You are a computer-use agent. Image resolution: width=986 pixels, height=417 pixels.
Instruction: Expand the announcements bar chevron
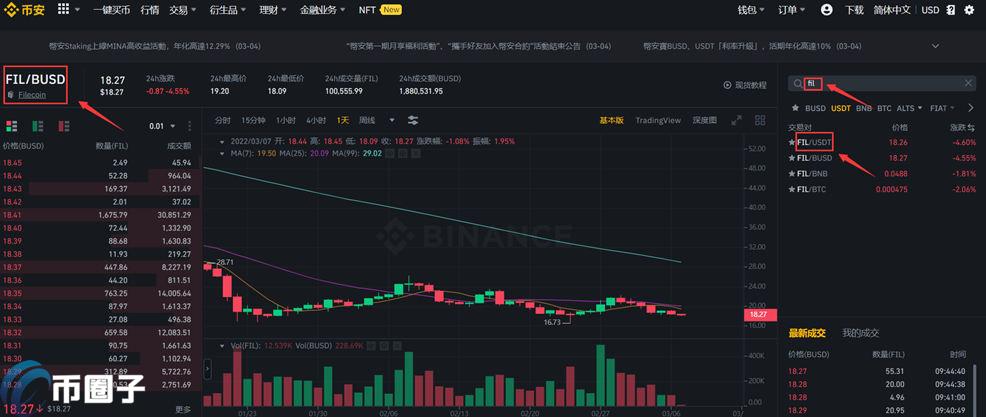[936, 46]
